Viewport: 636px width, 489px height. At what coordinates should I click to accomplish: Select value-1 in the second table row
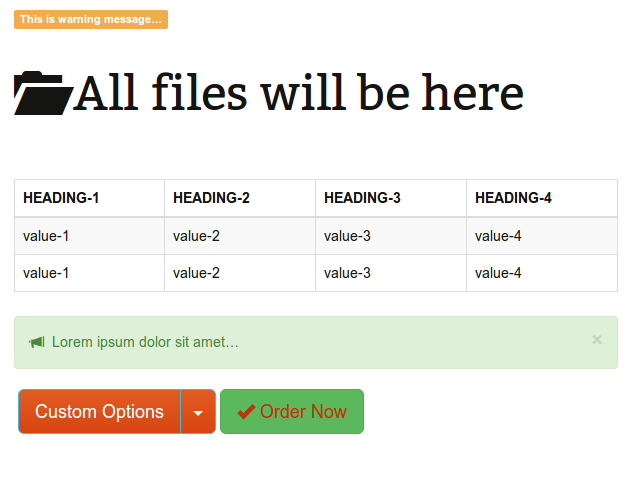pyautogui.click(x=90, y=273)
